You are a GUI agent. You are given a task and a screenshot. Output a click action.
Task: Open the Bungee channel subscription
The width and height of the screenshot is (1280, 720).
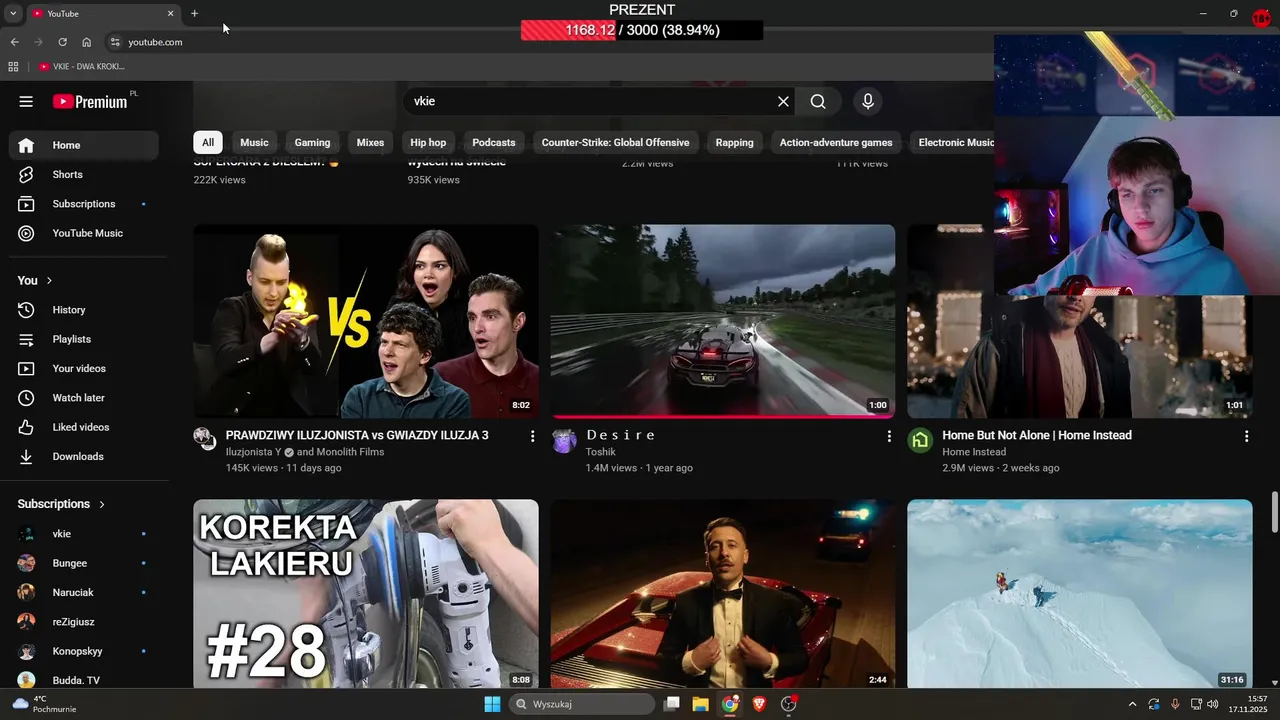[84, 563]
